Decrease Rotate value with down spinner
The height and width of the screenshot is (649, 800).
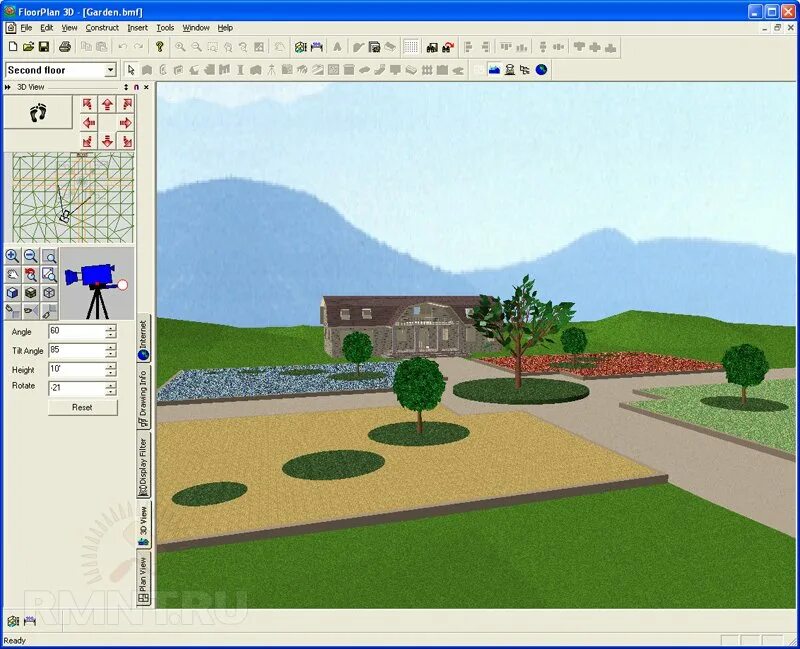[x=111, y=392]
